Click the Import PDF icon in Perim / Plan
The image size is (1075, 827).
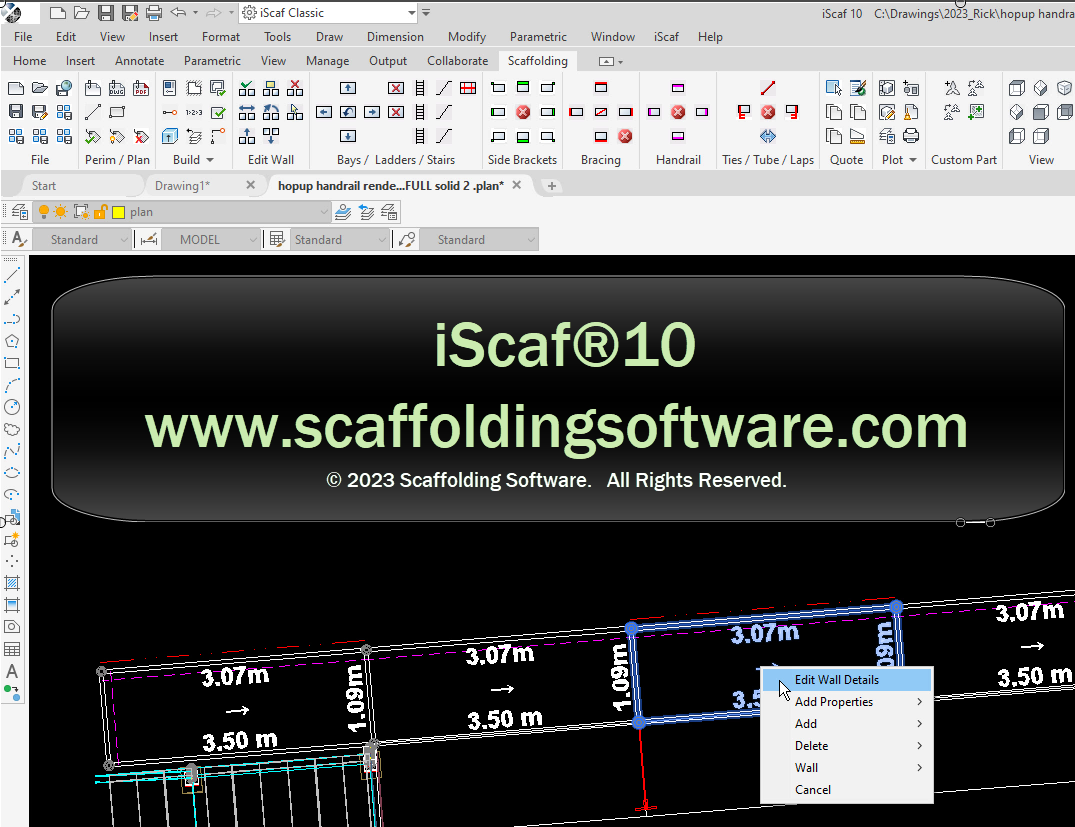(x=141, y=88)
